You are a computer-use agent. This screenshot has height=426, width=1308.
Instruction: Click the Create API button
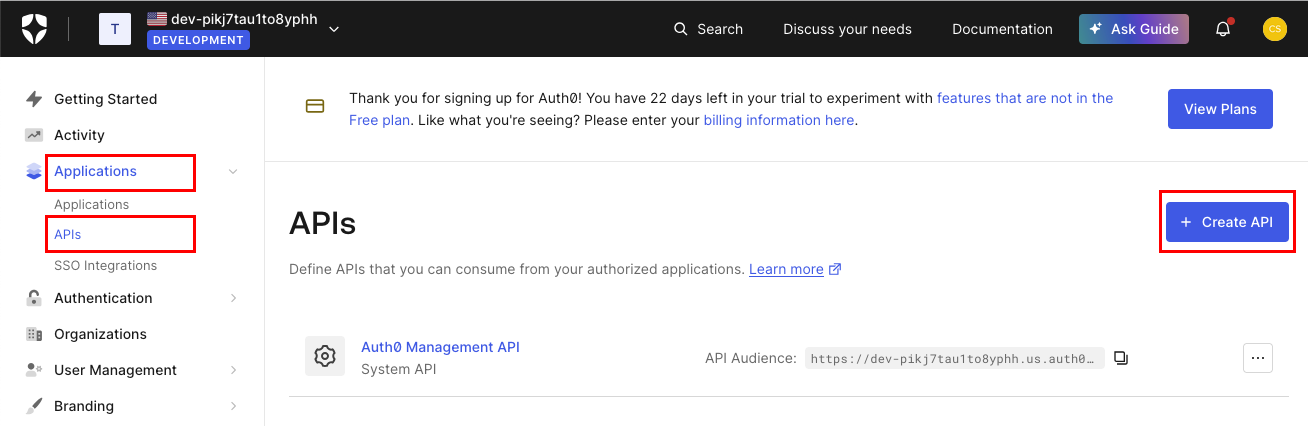tap(1226, 222)
